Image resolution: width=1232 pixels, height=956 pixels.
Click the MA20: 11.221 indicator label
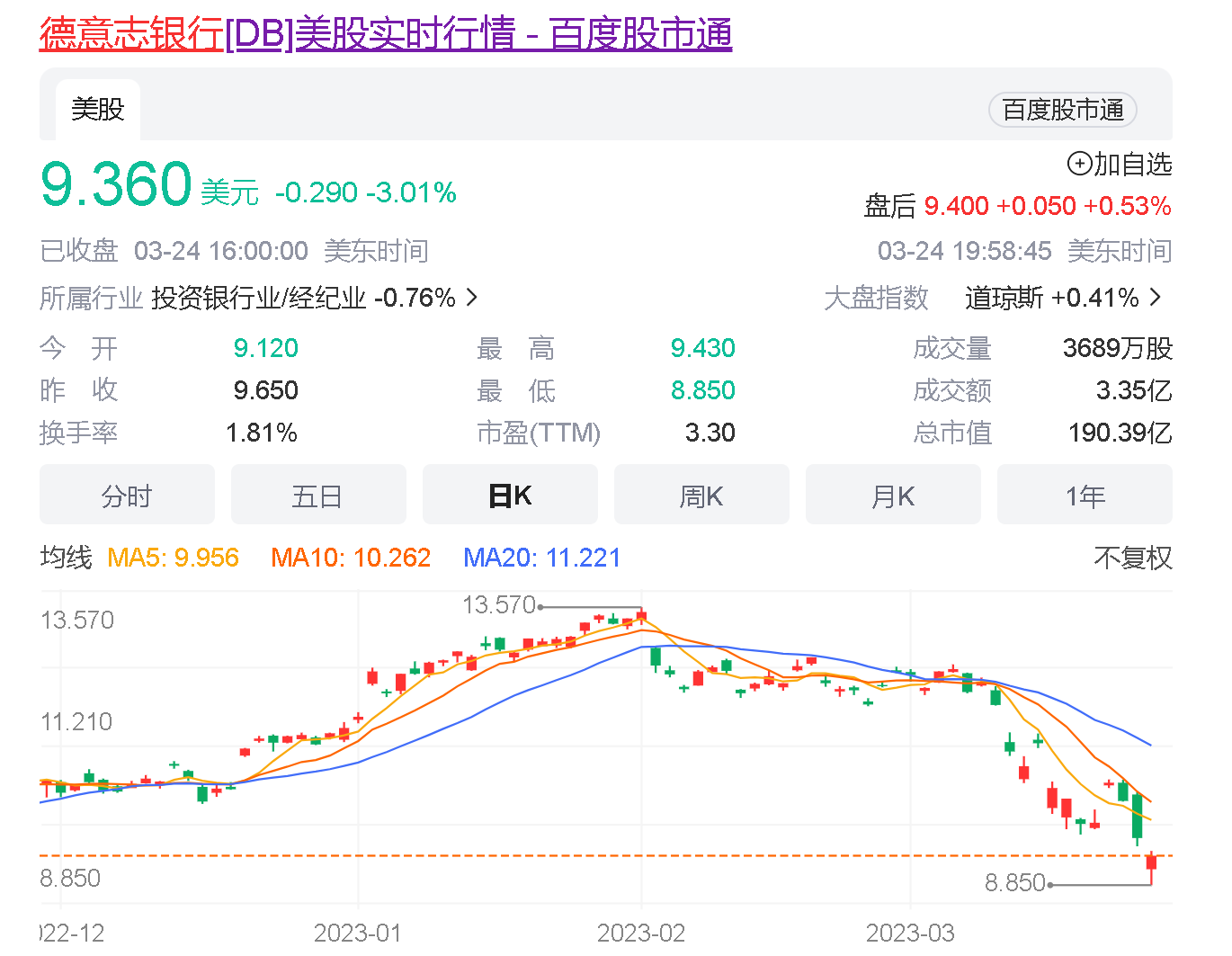(541, 558)
